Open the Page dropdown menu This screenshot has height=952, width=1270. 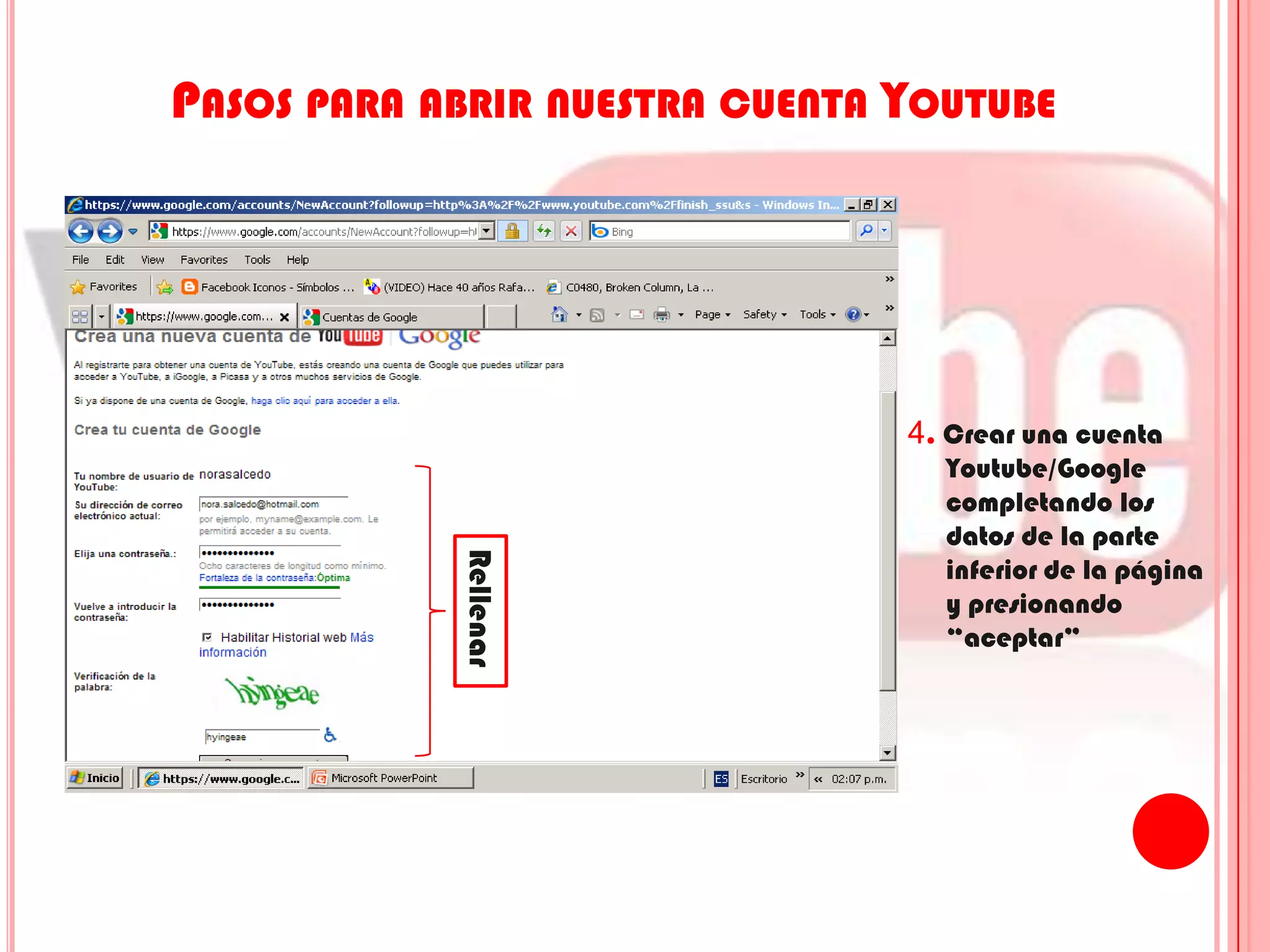pos(713,314)
